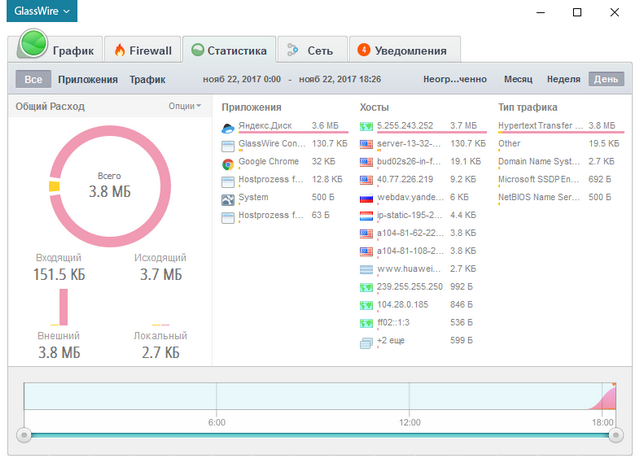Click the flag icon next to 5.255.243.252

(366, 127)
